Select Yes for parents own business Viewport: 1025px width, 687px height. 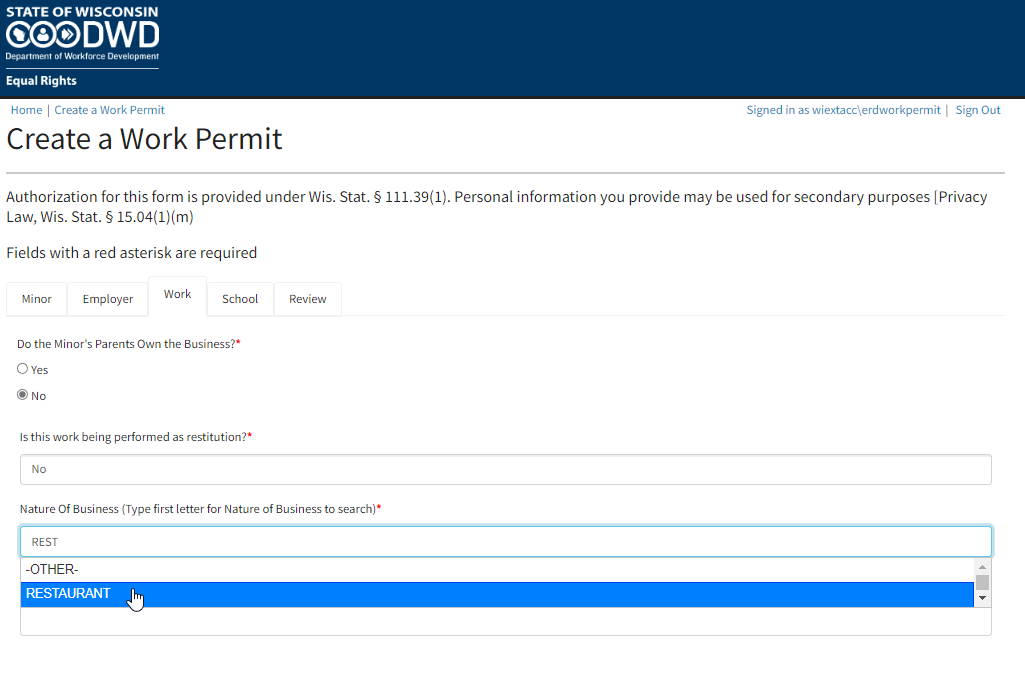(x=23, y=369)
